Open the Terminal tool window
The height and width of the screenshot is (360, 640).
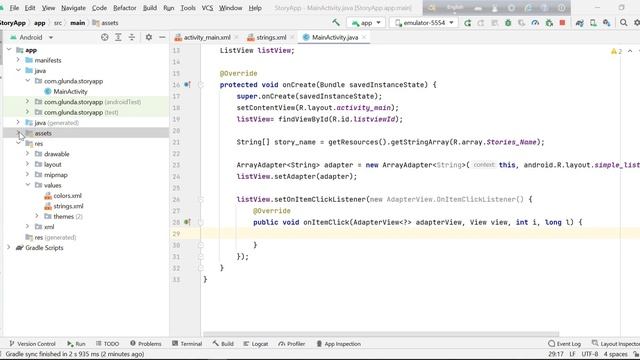(187, 344)
